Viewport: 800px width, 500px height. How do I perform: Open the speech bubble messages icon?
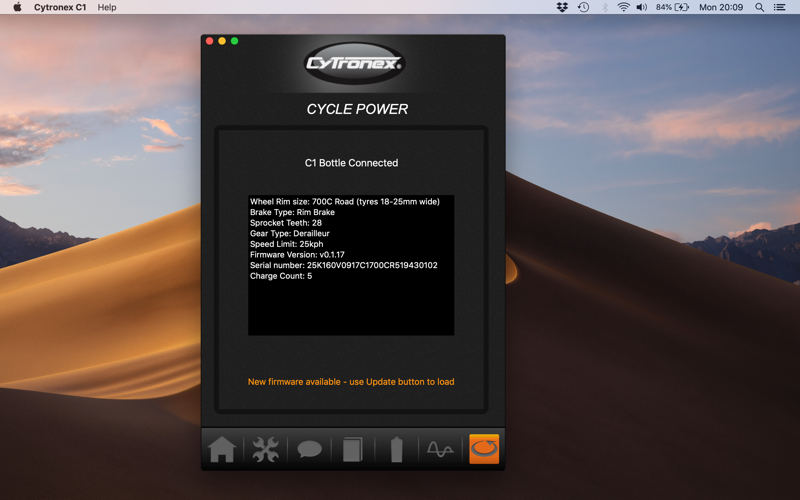coord(310,449)
